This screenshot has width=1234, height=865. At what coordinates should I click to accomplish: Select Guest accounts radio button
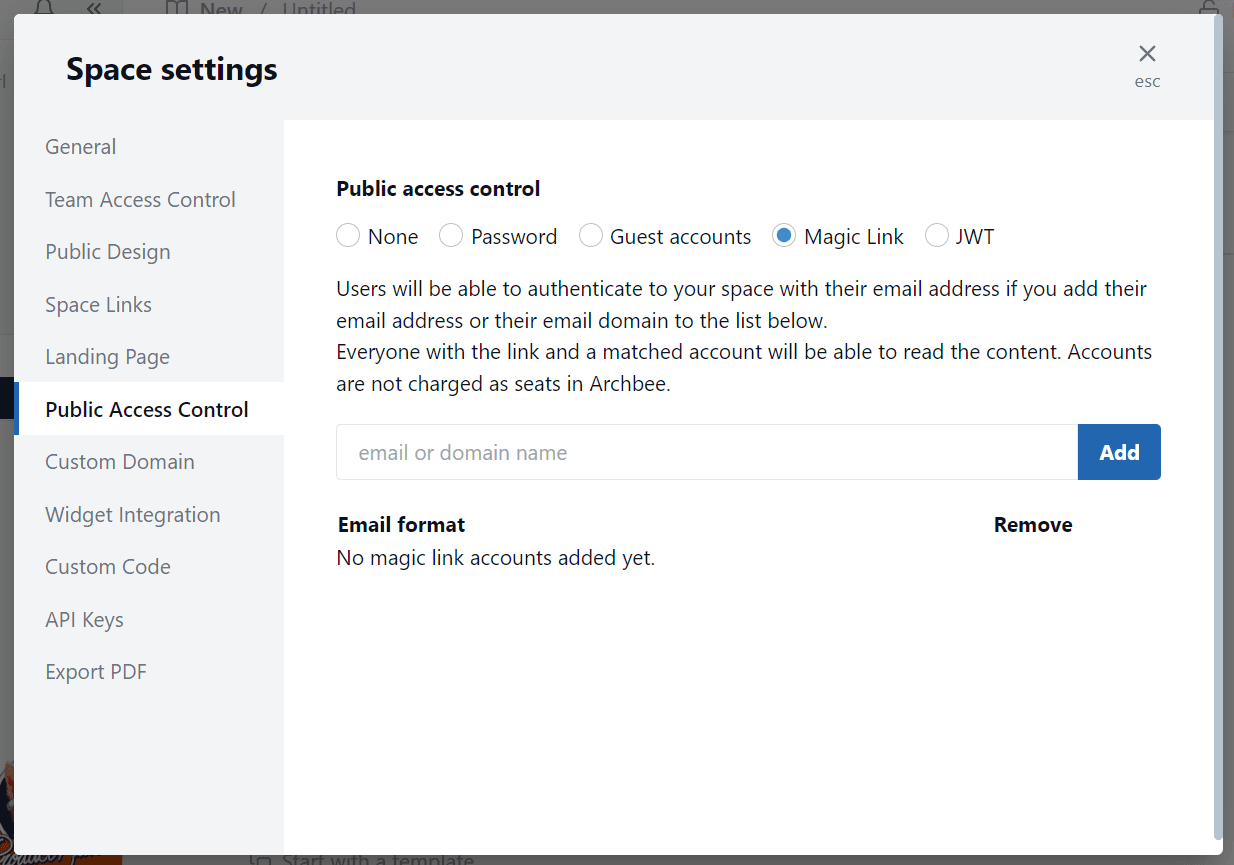click(x=591, y=236)
